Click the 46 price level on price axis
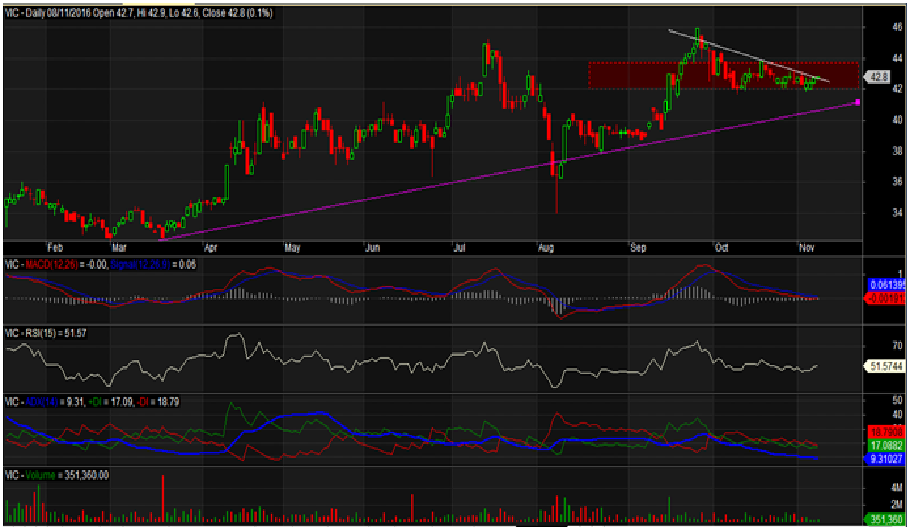Viewport: 909px width, 527px height. (869, 28)
